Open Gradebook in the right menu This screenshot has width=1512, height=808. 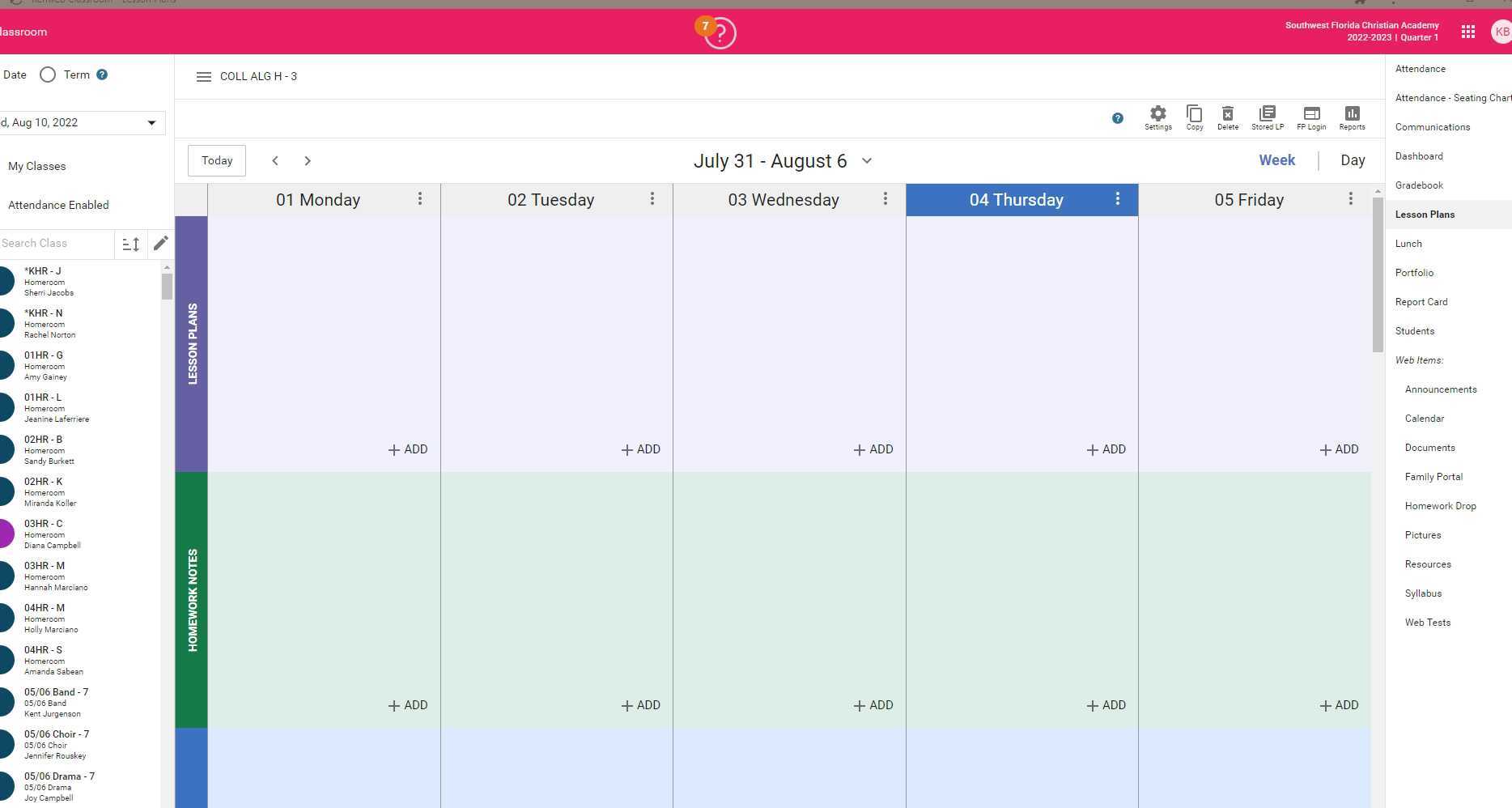pos(1419,185)
